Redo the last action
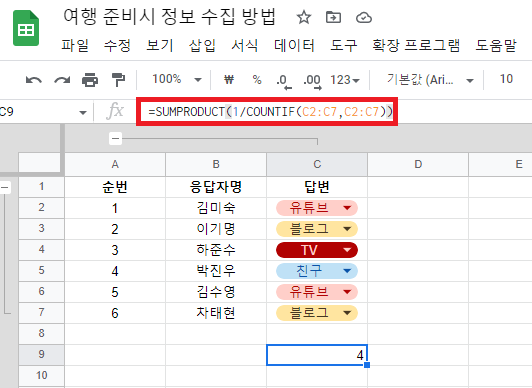This screenshot has height=388, width=532. click(62, 80)
